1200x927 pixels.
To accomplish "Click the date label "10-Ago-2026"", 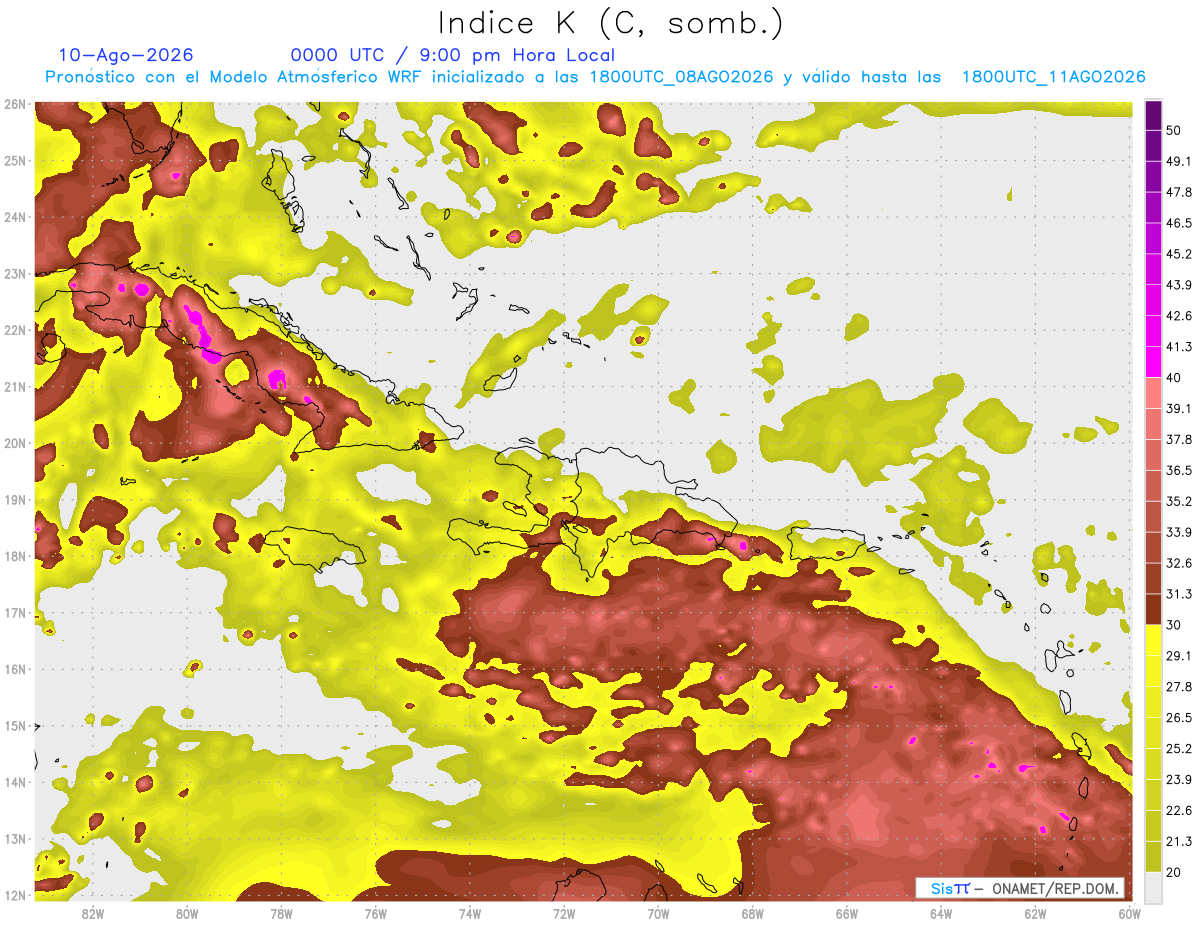I will click(126, 55).
